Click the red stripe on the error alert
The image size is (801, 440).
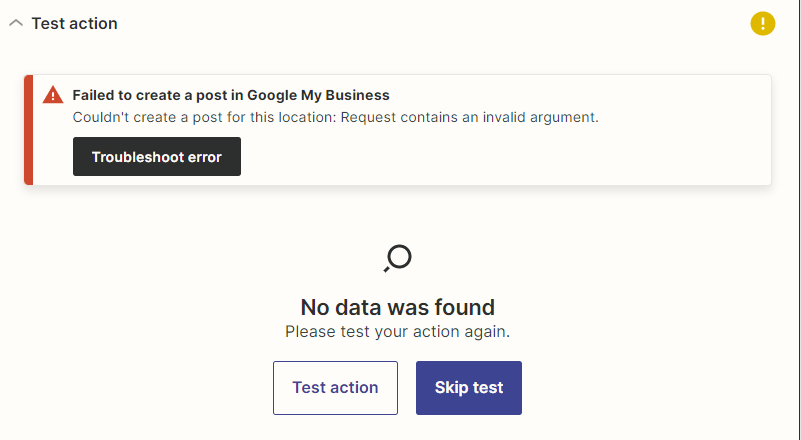pos(29,130)
